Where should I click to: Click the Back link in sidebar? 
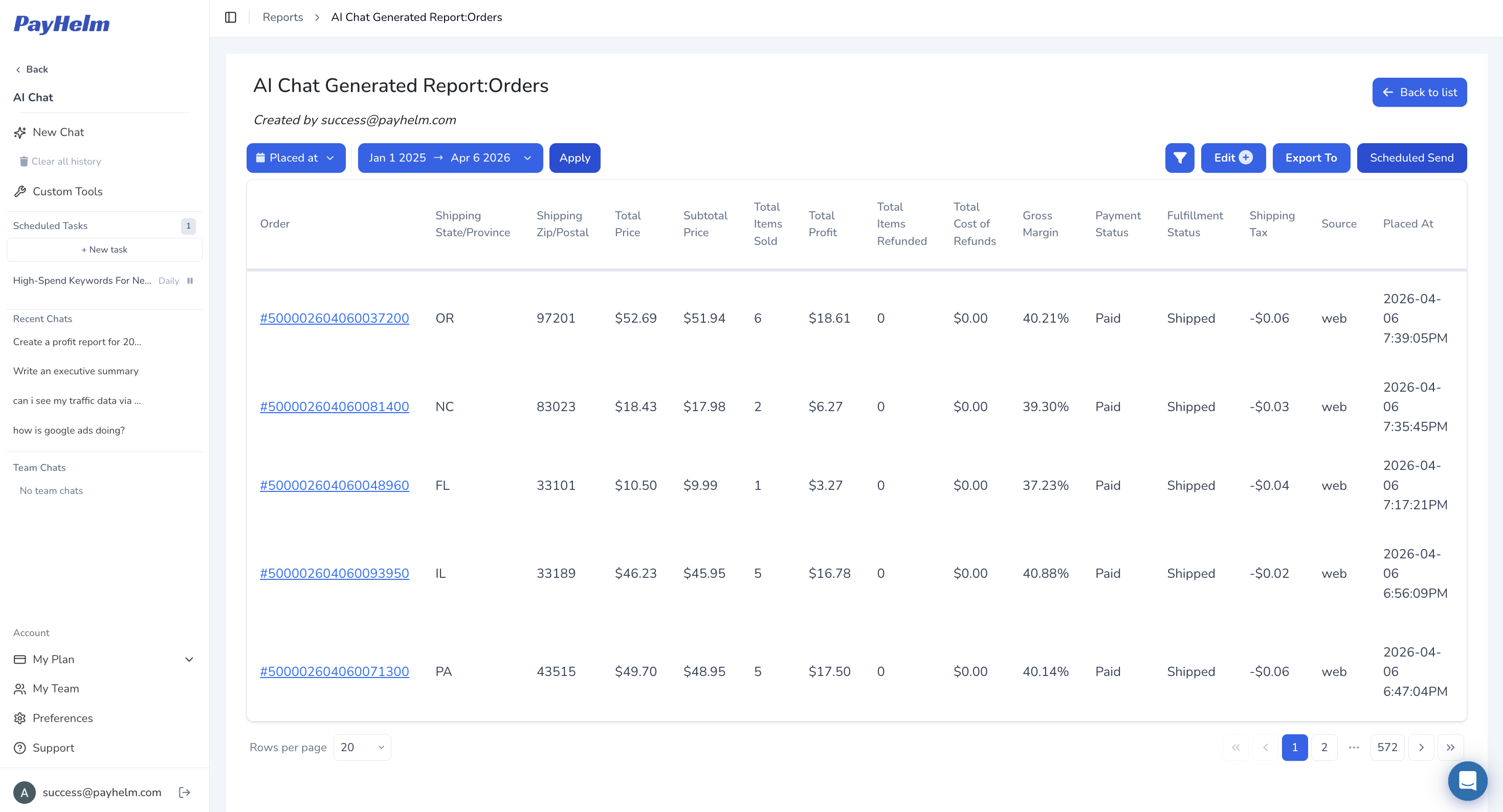coord(32,70)
